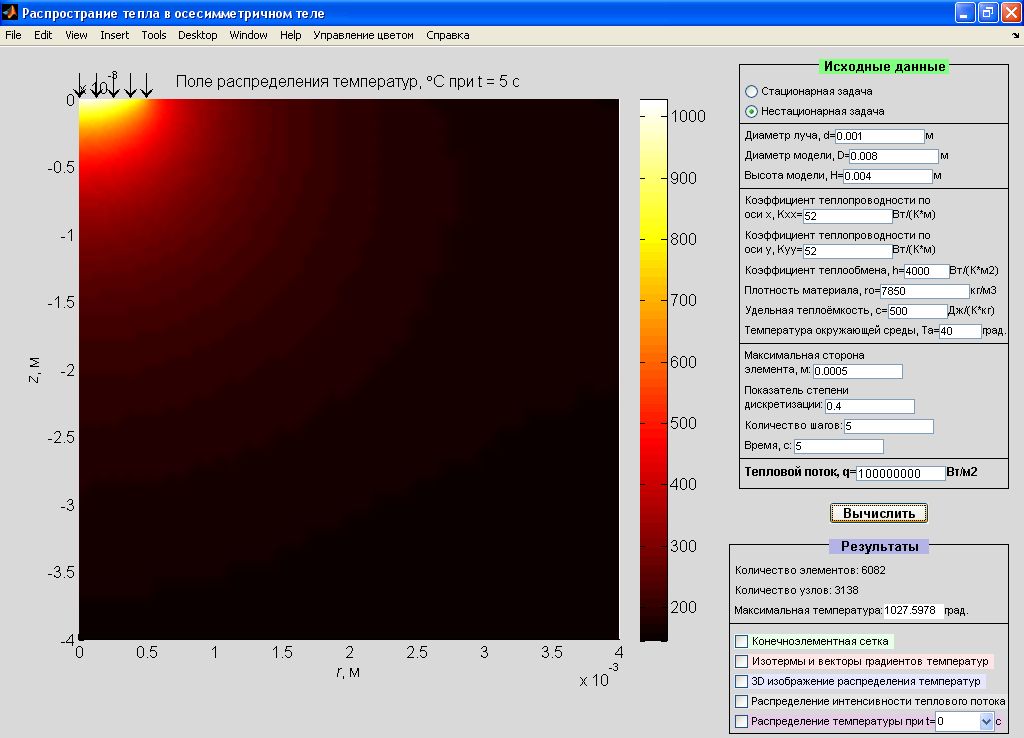
Task: Select the Стационарная задача radio button
Action: pyautogui.click(x=752, y=91)
